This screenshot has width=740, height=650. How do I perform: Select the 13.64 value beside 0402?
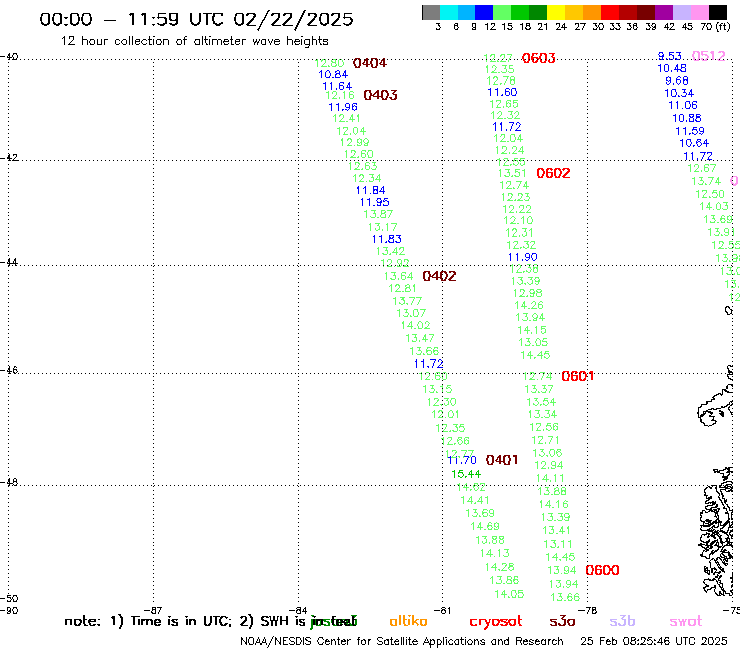tap(398, 276)
